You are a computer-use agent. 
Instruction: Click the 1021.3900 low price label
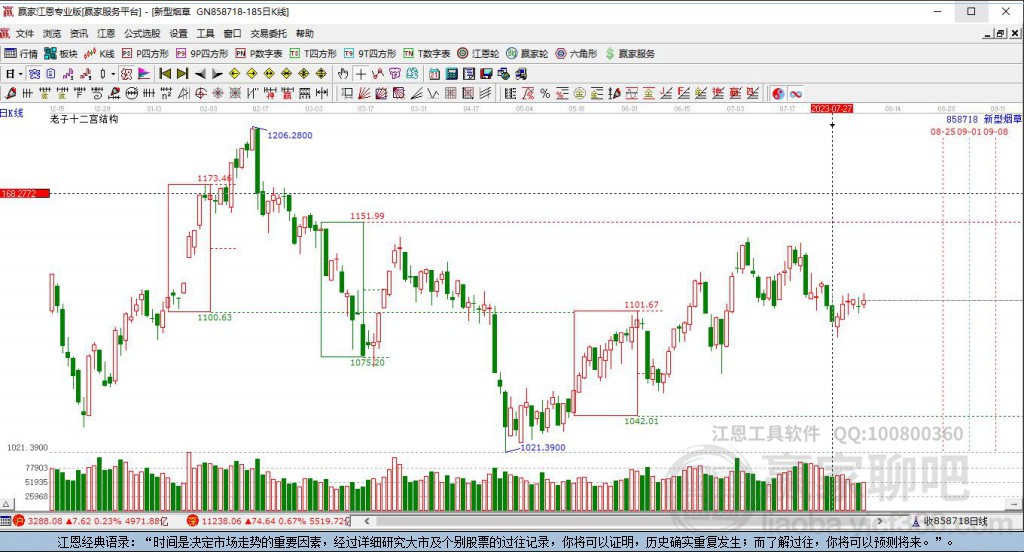point(543,447)
